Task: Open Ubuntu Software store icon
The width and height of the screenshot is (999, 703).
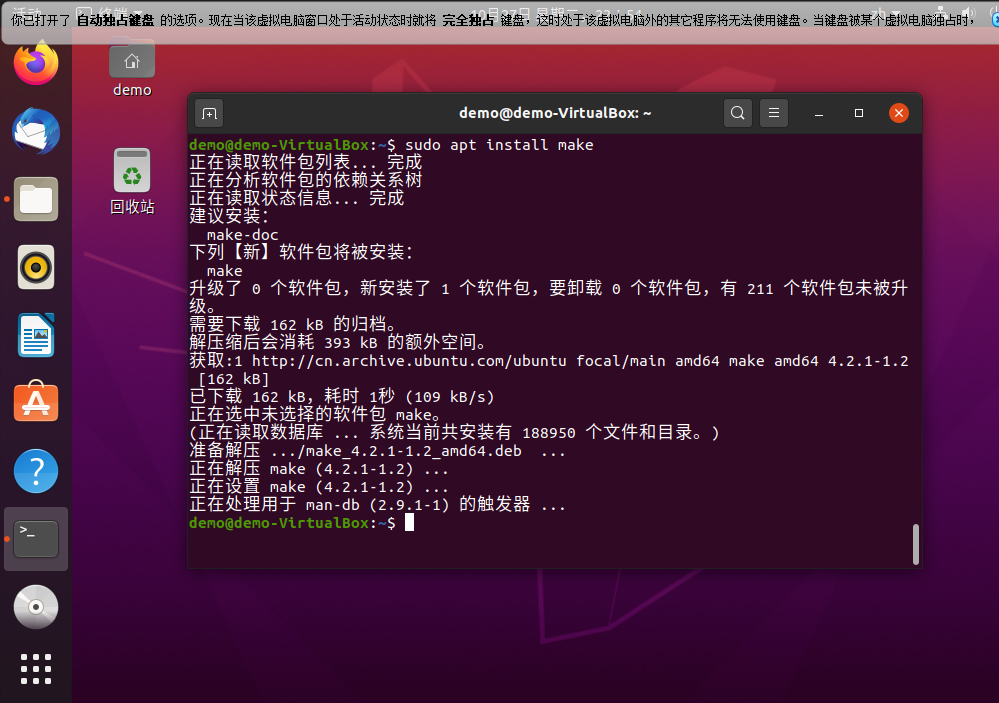Action: coord(36,403)
